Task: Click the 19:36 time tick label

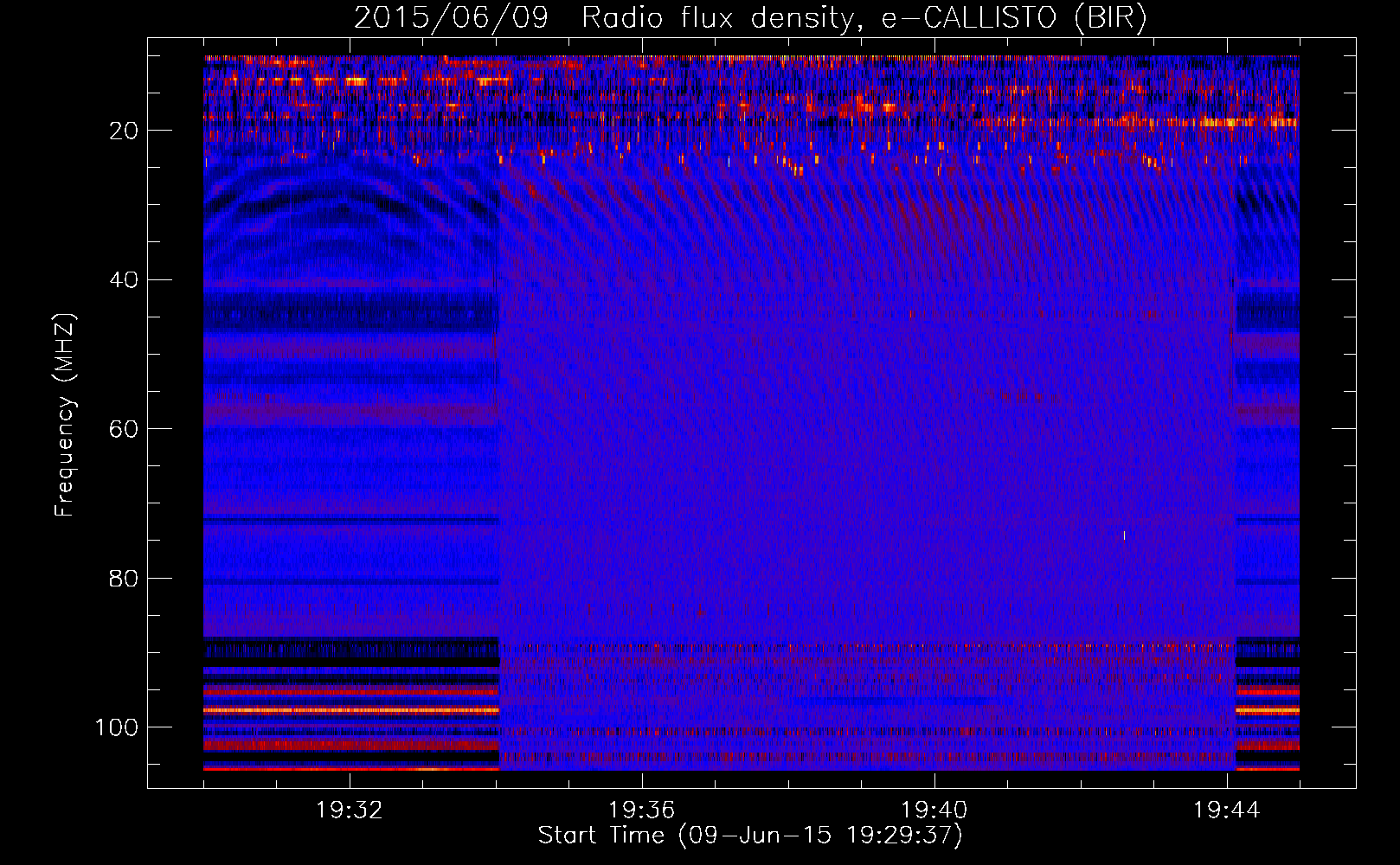Action: 641,811
